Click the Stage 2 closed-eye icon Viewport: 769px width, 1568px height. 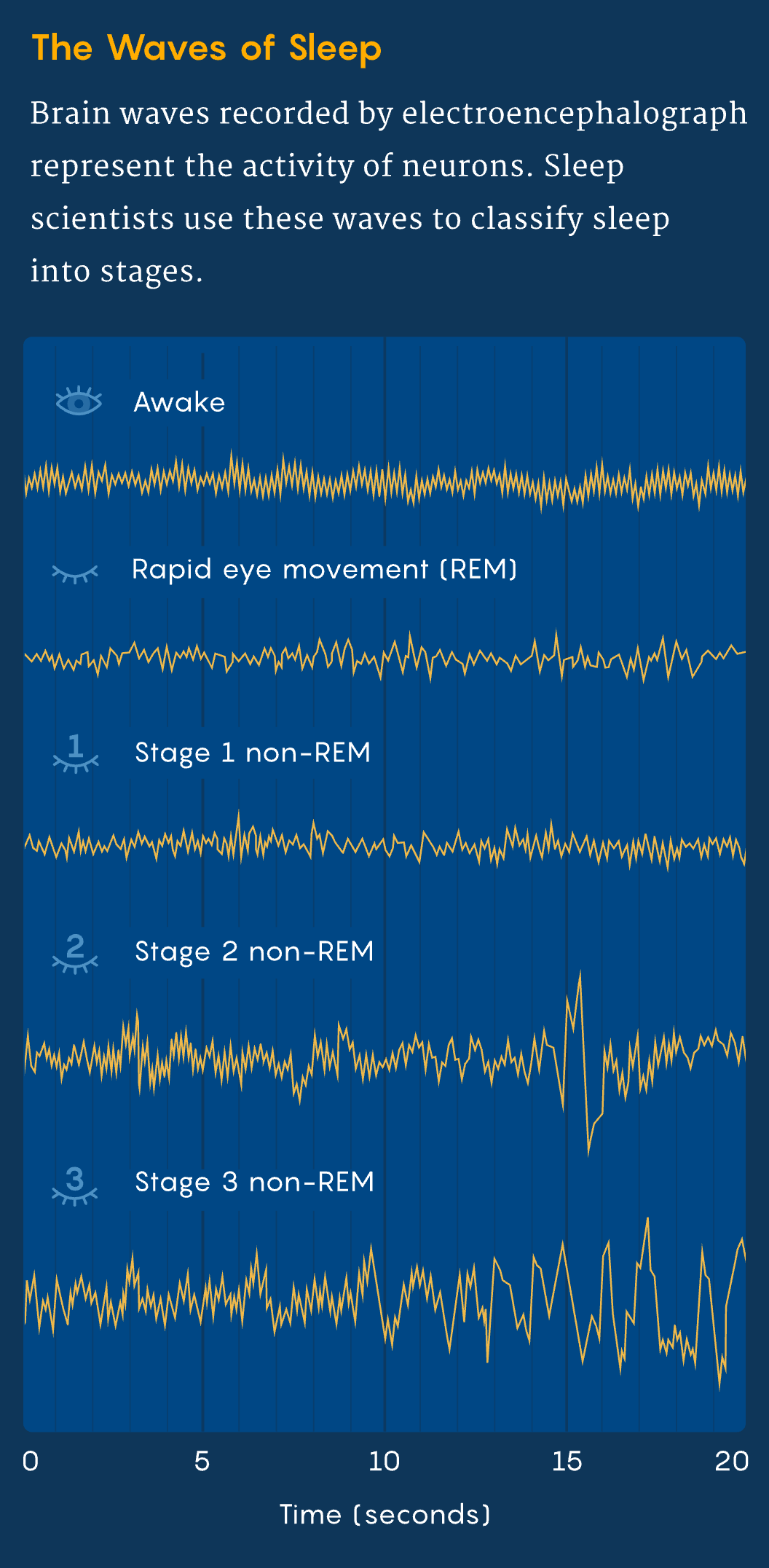pos(75,953)
